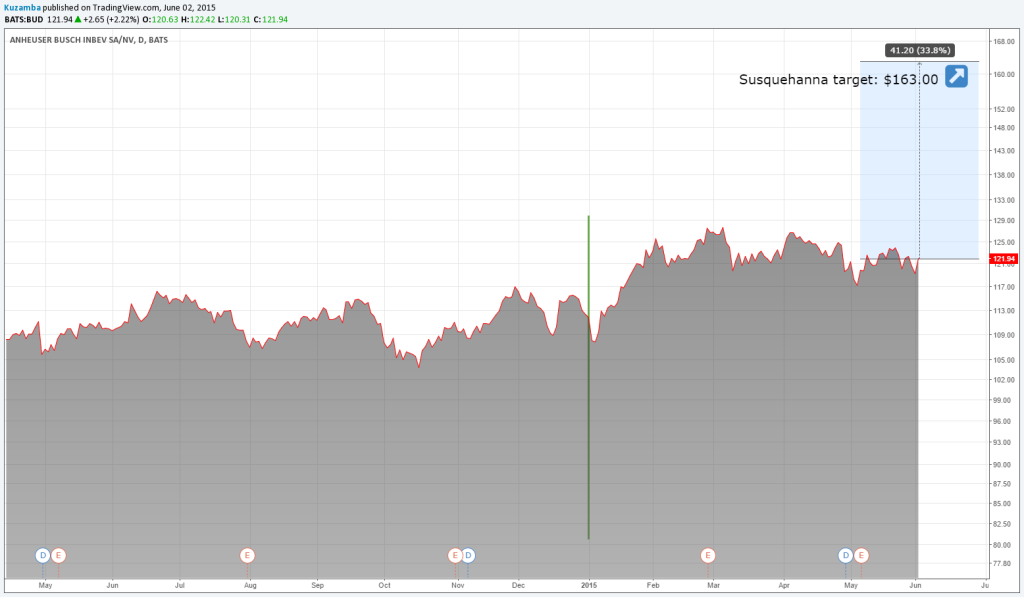
Task: Click the 168.00 price axis label
Action: click(x=1004, y=42)
